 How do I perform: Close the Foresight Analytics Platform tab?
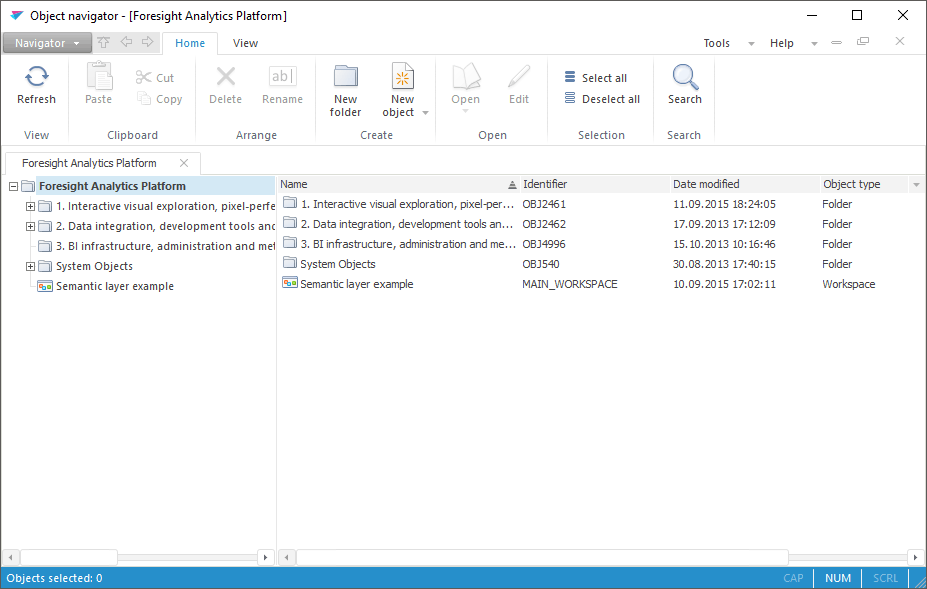pyautogui.click(x=184, y=163)
